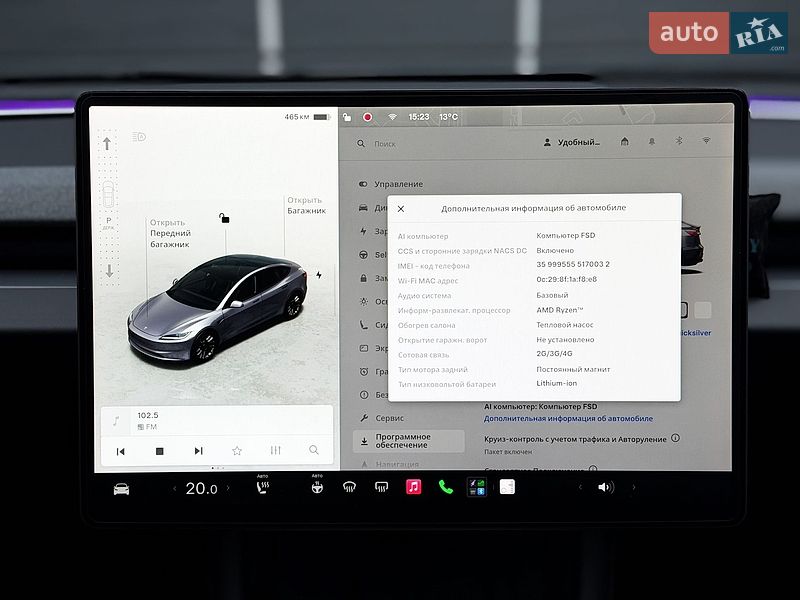Open Bluetooth settings icon
This screenshot has width=800, height=600.
tap(679, 140)
